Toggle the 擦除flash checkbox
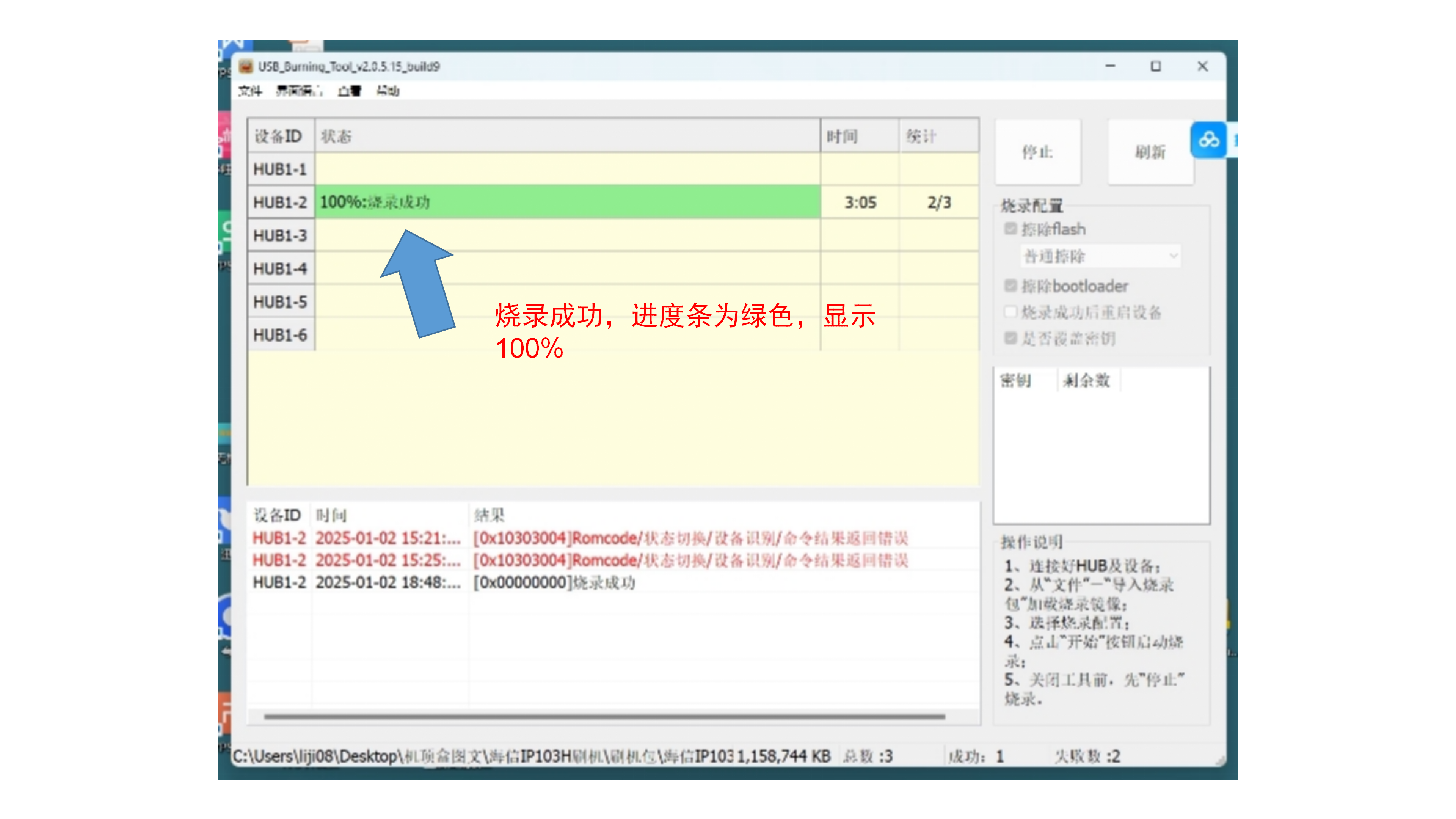The width and height of the screenshot is (1456, 819). [1010, 229]
